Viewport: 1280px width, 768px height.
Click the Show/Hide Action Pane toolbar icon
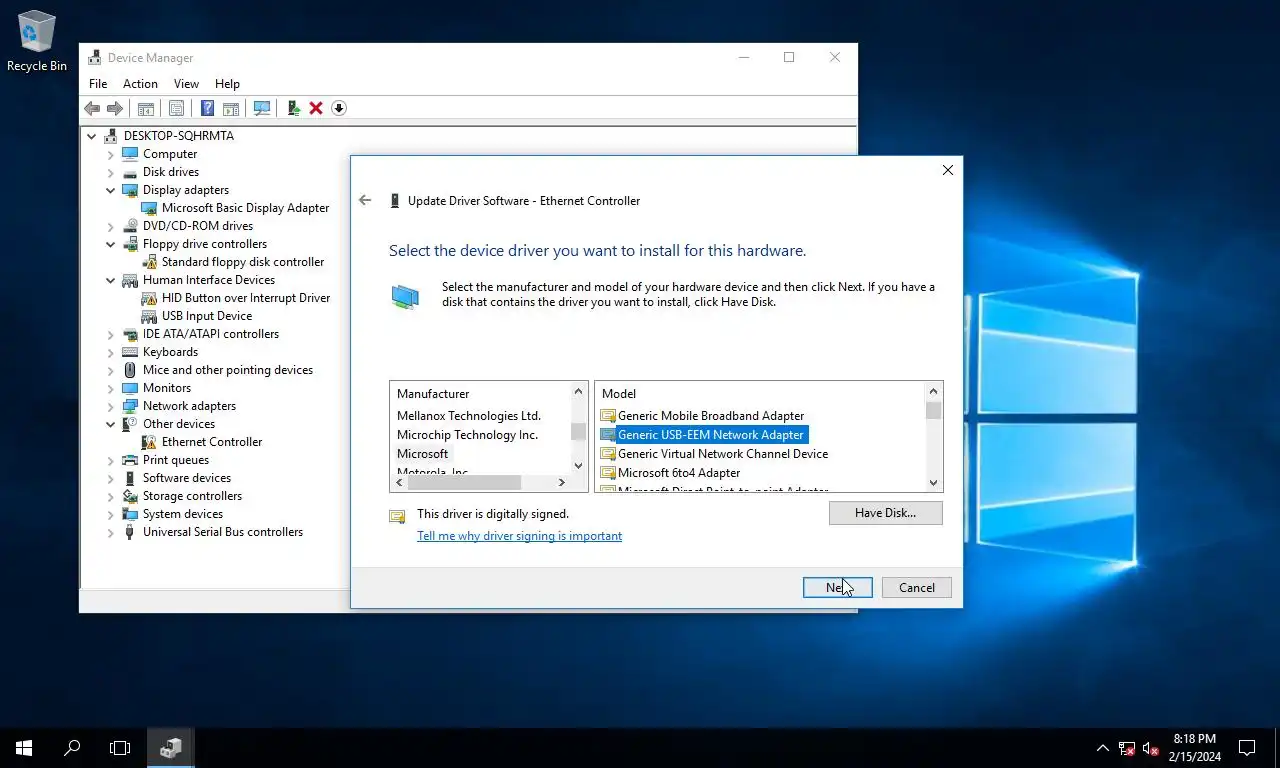click(x=231, y=108)
